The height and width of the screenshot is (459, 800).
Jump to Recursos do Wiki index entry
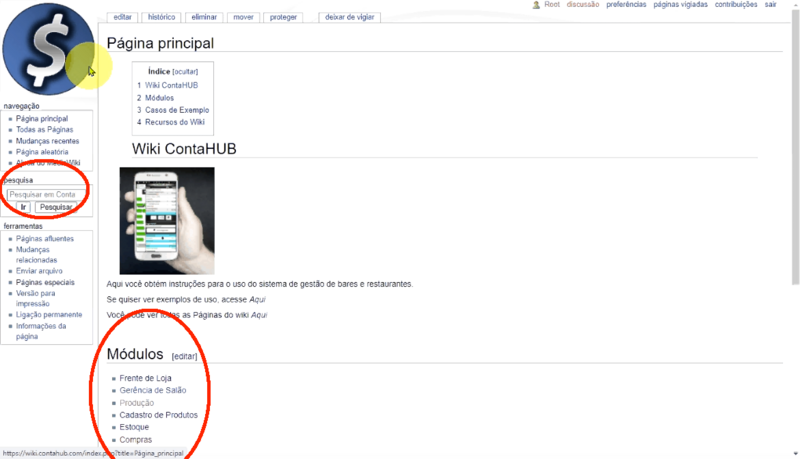(174, 122)
